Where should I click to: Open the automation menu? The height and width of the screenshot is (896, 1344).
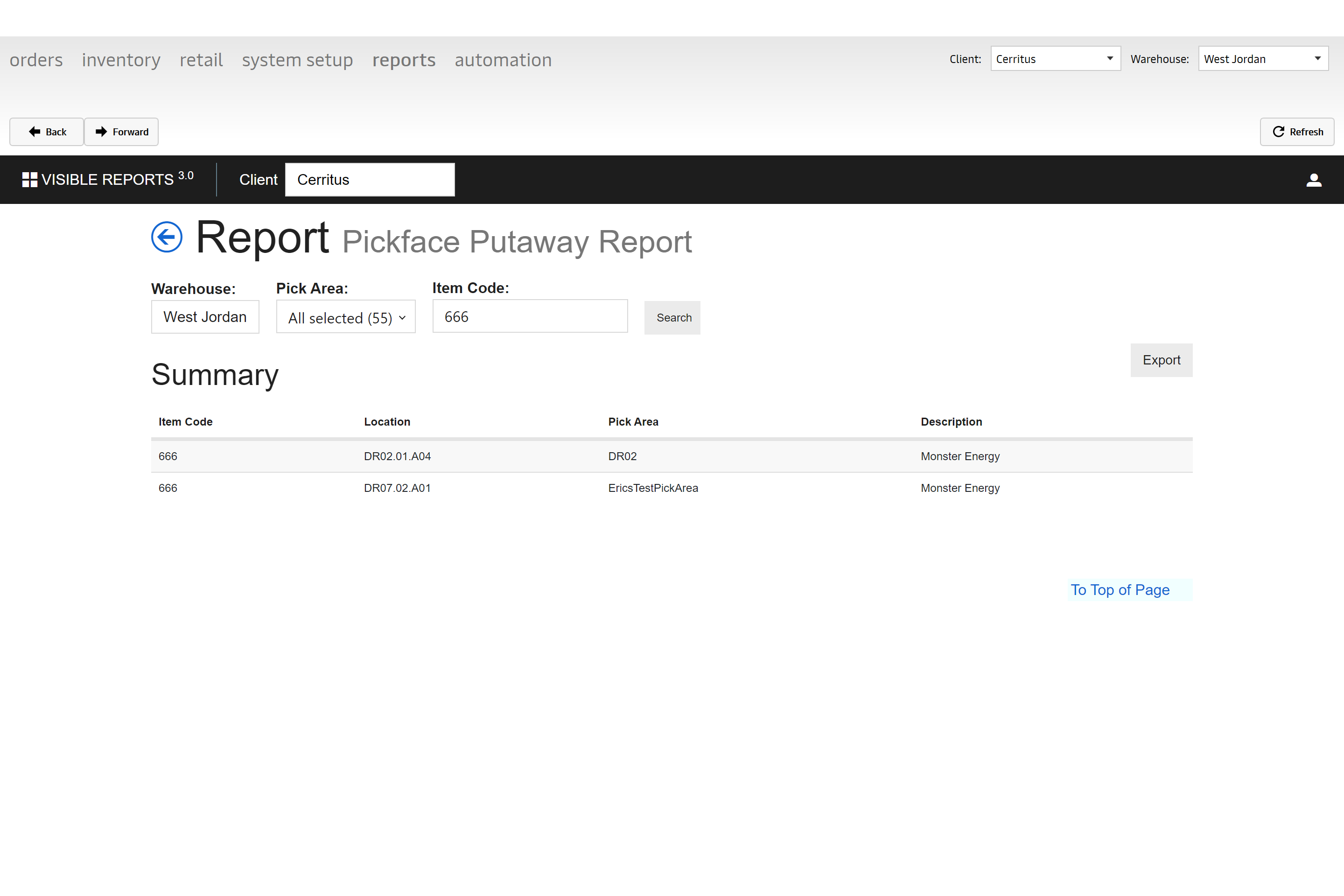(504, 59)
